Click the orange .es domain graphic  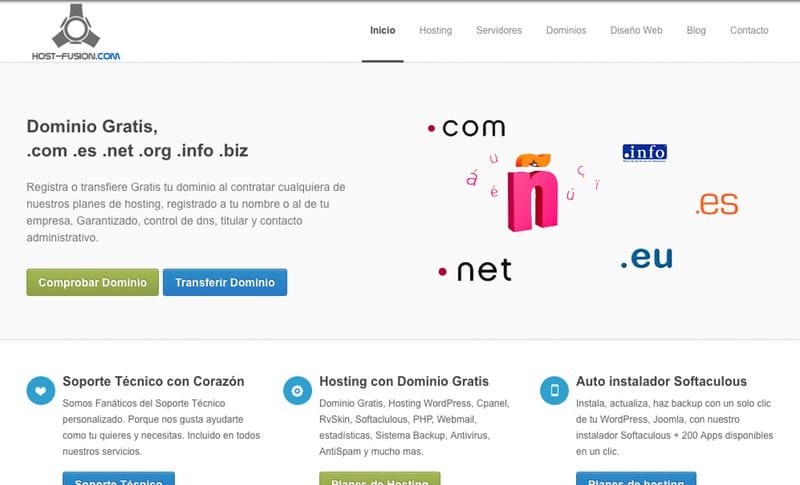(716, 204)
